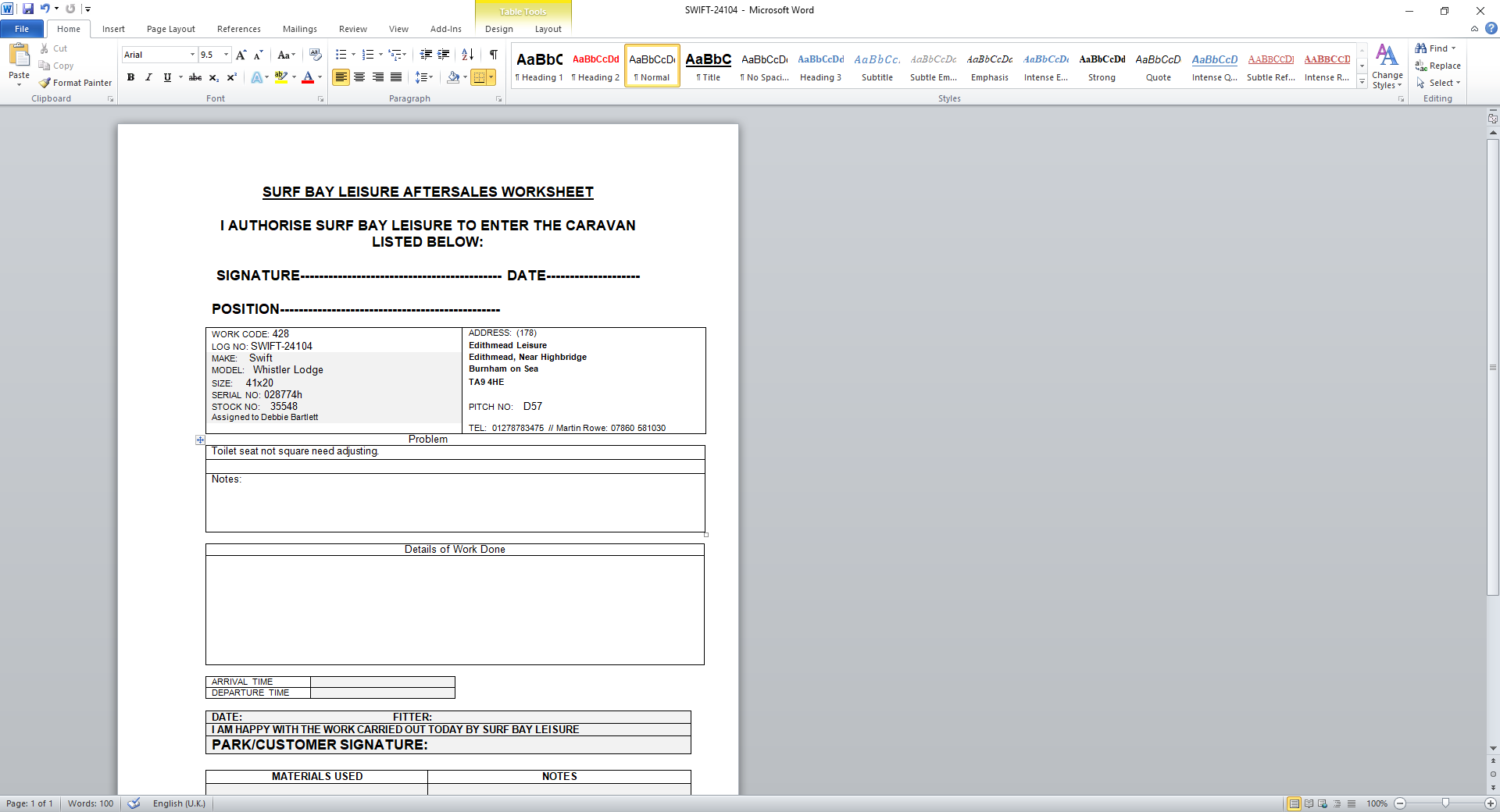Undo the last action
Screen dimensions: 1500x812
45,9
